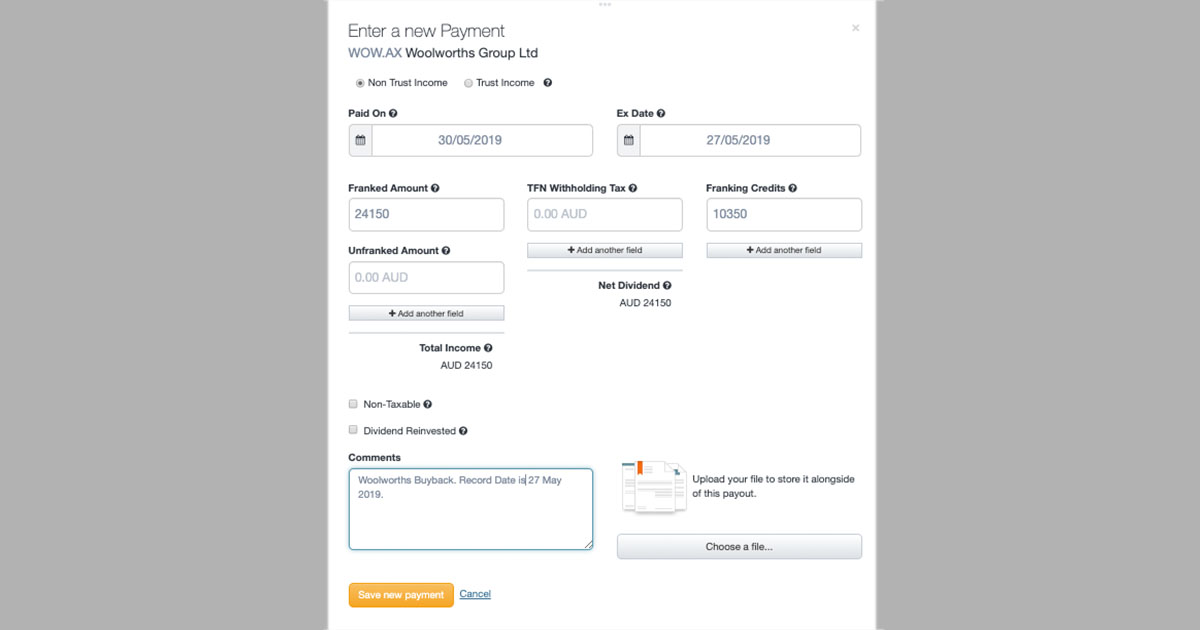This screenshot has width=1200, height=630.
Task: Cancel the new payment entry
Action: [x=475, y=594]
